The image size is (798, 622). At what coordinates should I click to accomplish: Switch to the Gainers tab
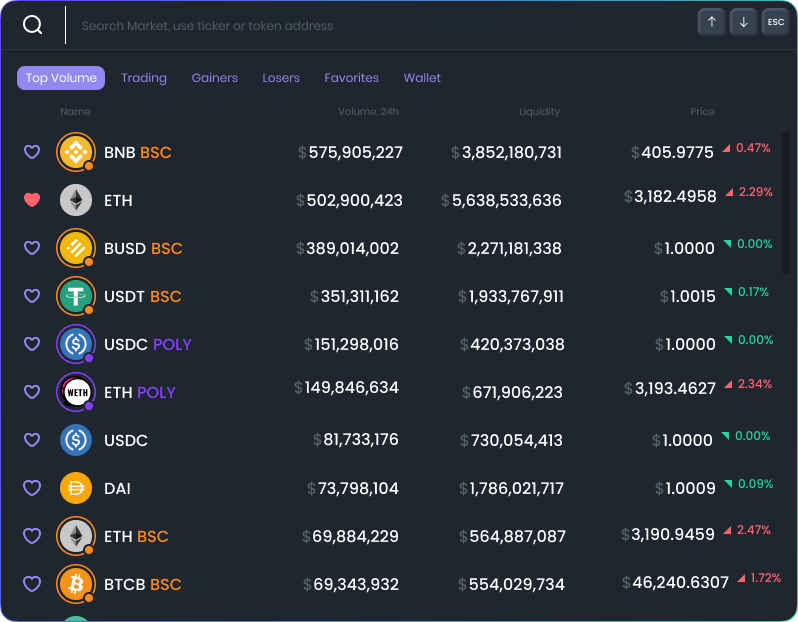(215, 78)
